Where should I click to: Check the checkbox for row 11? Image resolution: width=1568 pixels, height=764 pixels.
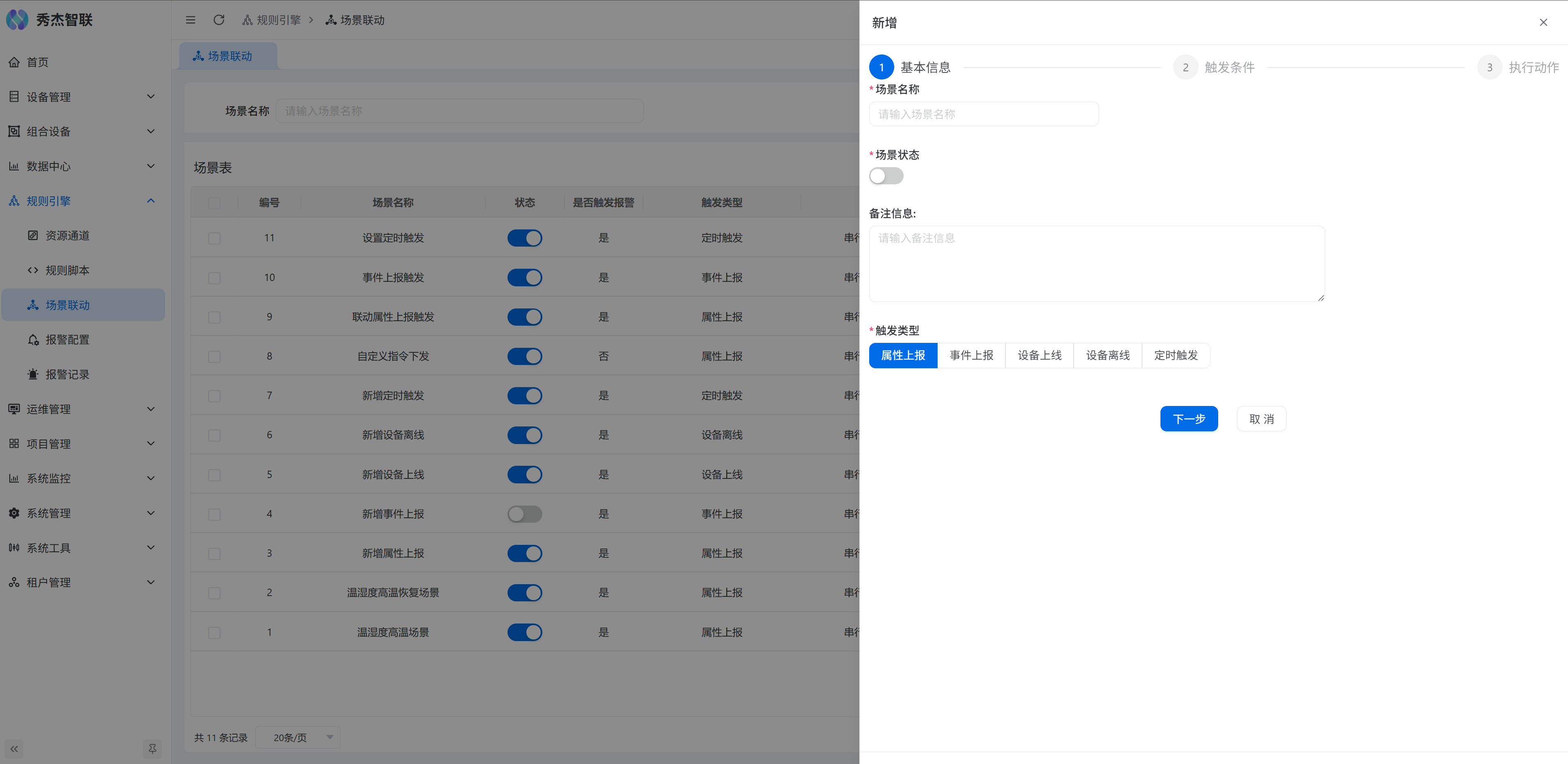(214, 238)
